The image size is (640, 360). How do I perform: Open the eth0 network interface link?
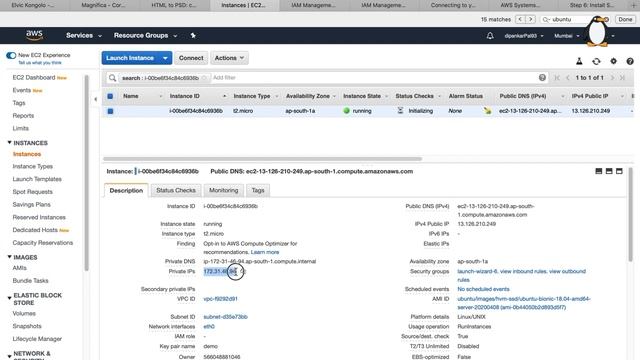click(209, 327)
